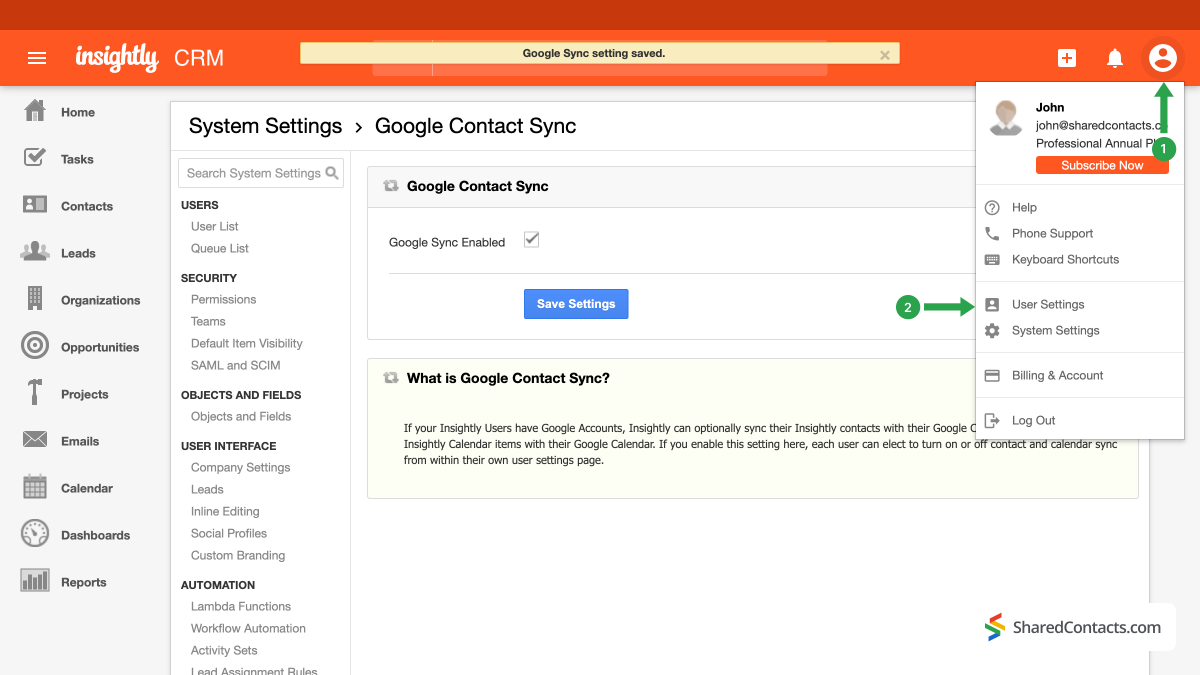The width and height of the screenshot is (1200, 675).
Task: Click the Subscribe Now button
Action: click(x=1102, y=165)
